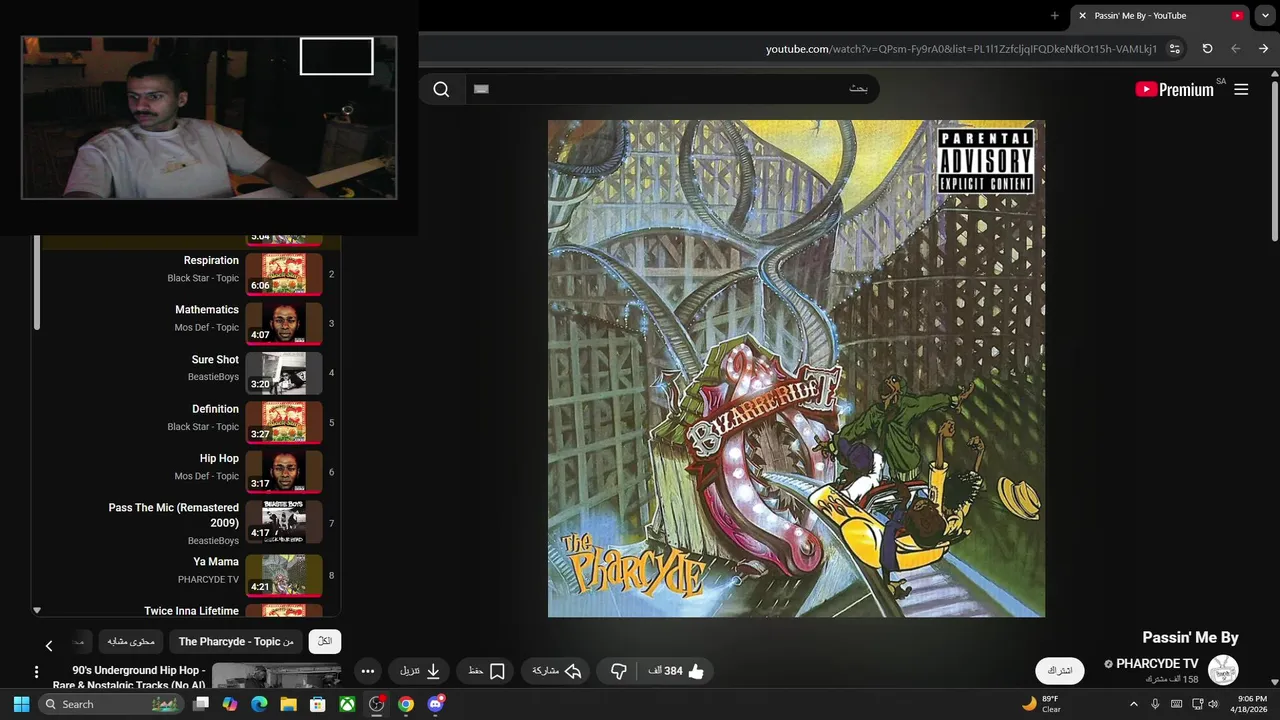
Task: Click the touch keyboard tray icon
Action: (1176, 704)
